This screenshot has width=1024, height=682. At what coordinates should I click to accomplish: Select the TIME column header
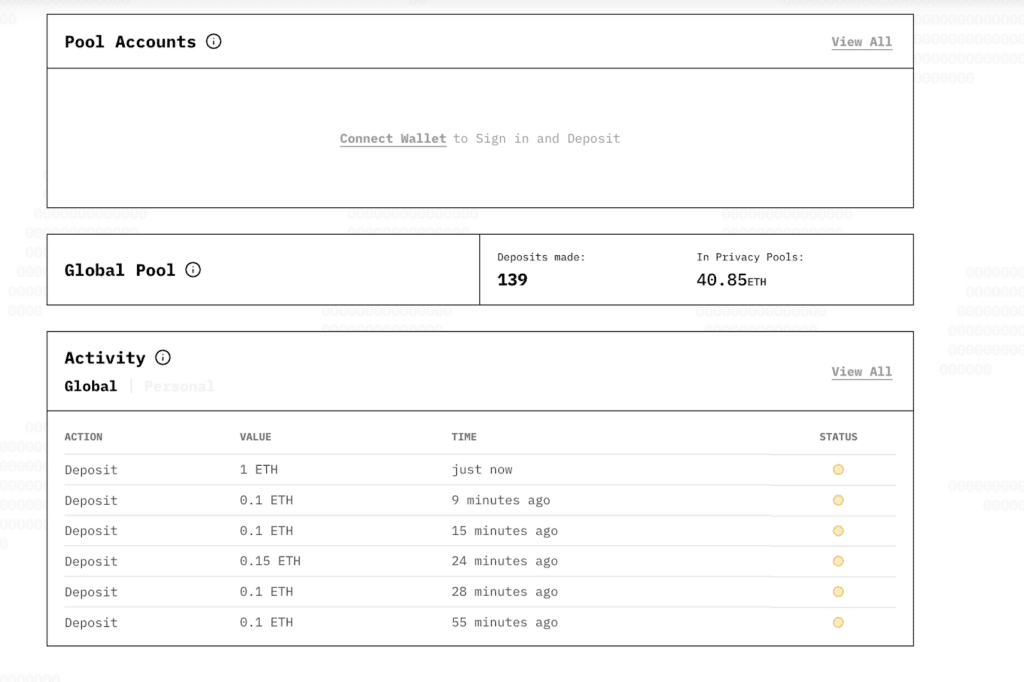(464, 437)
